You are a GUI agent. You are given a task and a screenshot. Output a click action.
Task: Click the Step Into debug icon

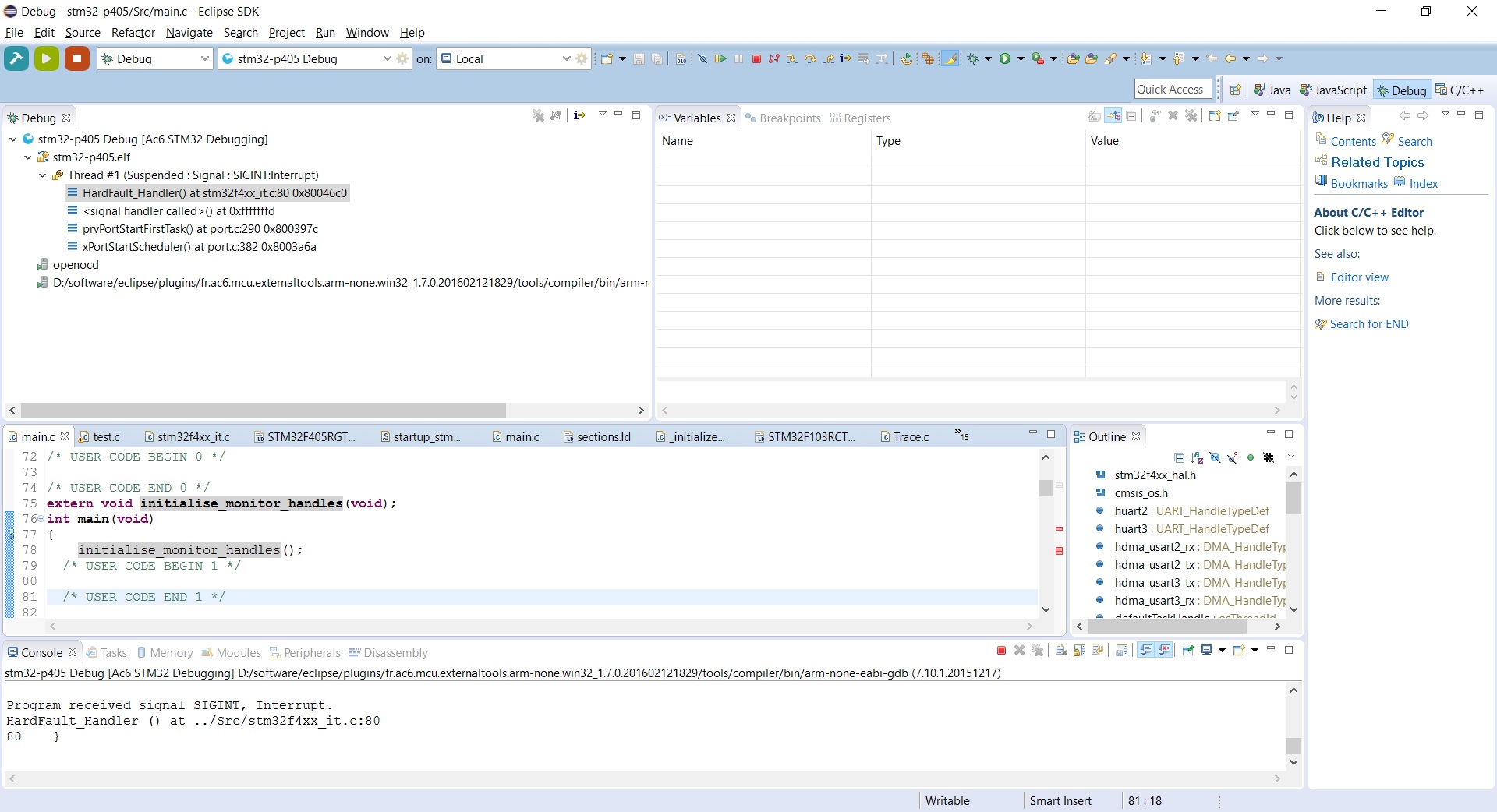tap(792, 59)
